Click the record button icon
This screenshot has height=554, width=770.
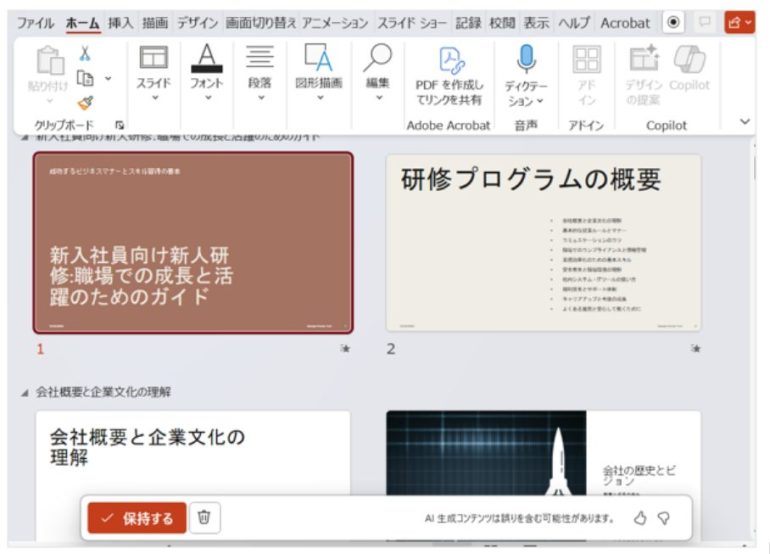tap(673, 22)
